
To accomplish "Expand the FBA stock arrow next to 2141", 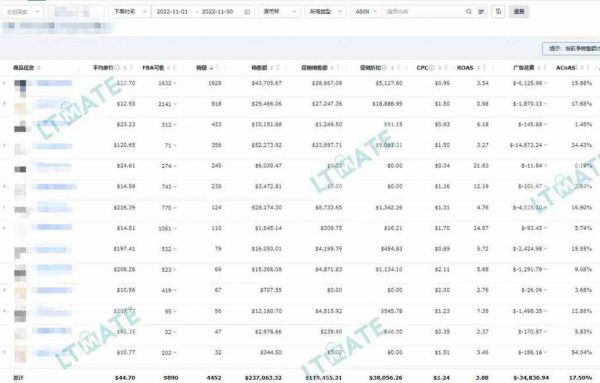I will [174, 104].
